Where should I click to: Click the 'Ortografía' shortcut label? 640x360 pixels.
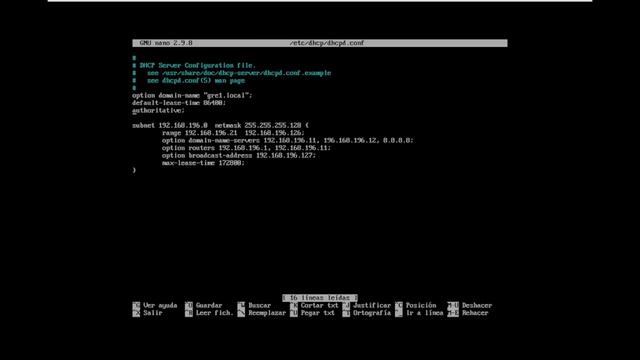click(x=372, y=313)
